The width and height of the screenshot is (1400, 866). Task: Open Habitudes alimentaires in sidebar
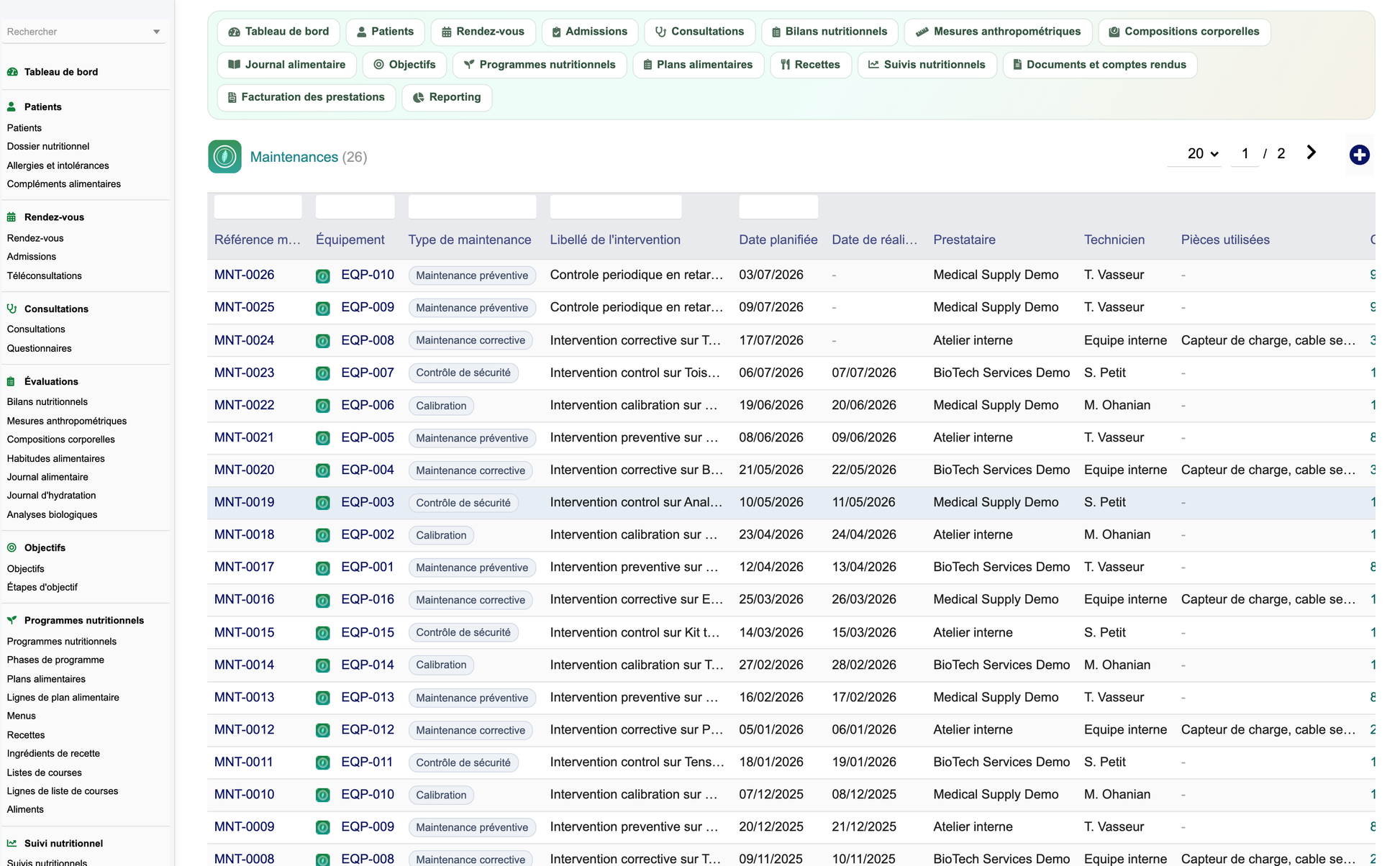(x=55, y=458)
